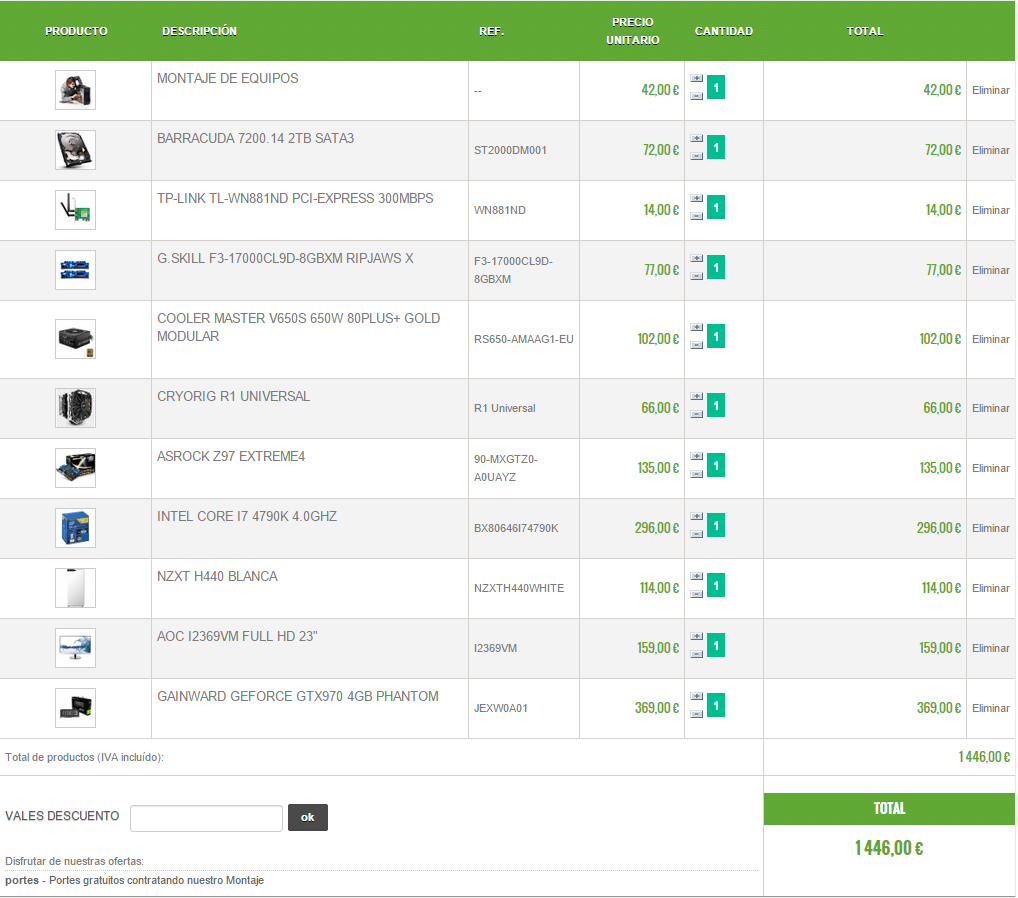Focus the VALES DESCUENTO voucher field

[x=206, y=818]
